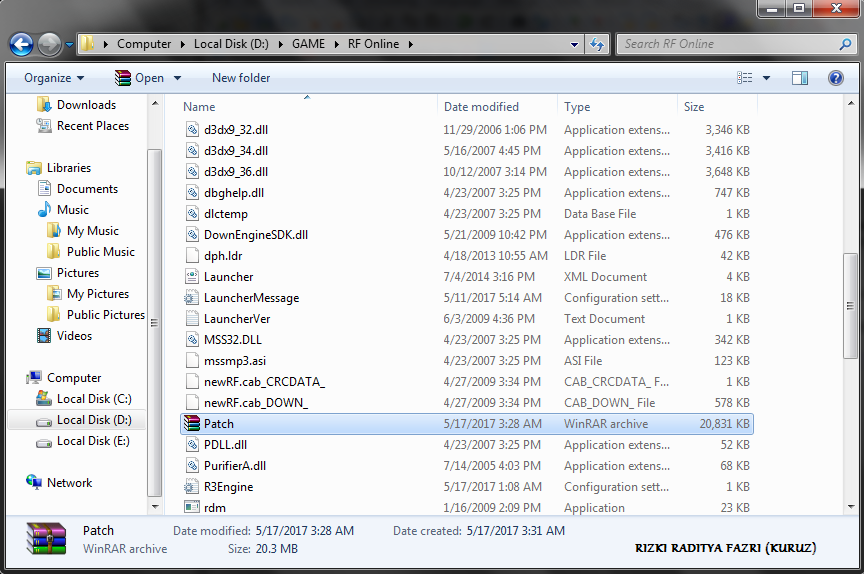Select Public Music folder in the sidebar
The width and height of the screenshot is (864, 574).
pyautogui.click(x=100, y=252)
